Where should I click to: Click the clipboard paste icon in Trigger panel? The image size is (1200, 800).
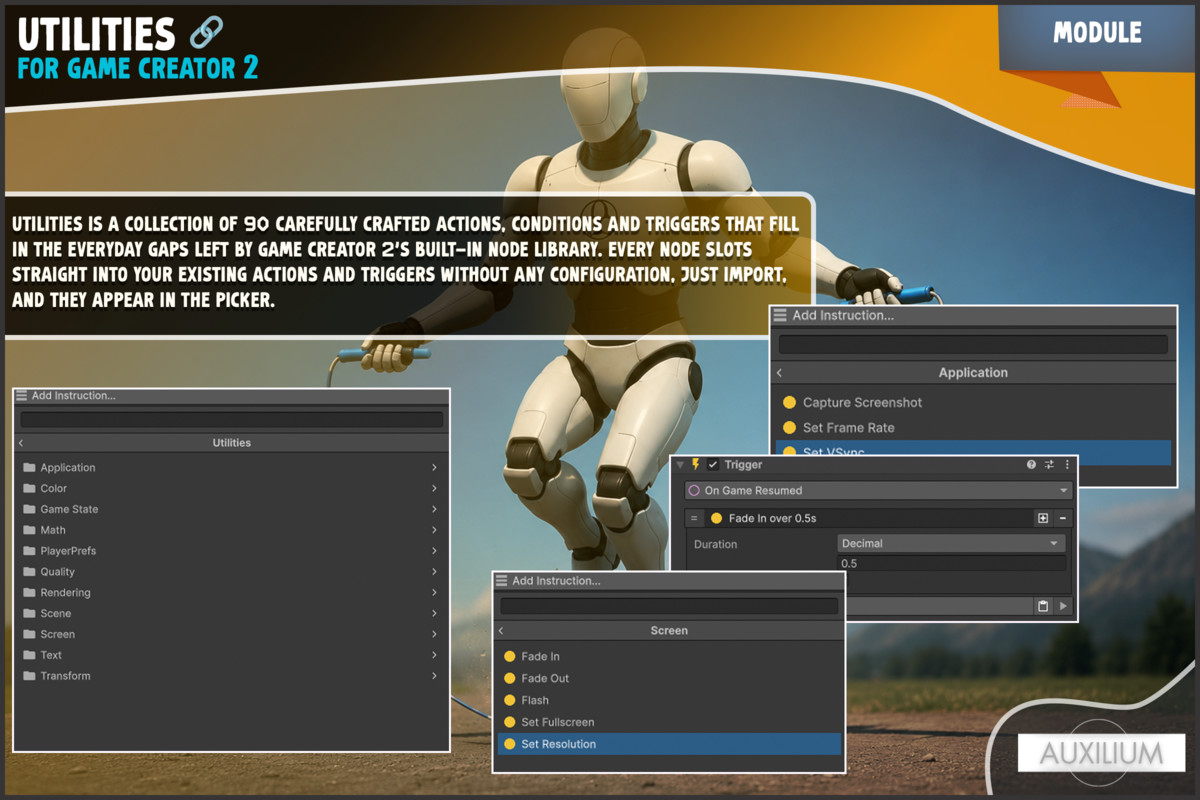tap(1042, 606)
